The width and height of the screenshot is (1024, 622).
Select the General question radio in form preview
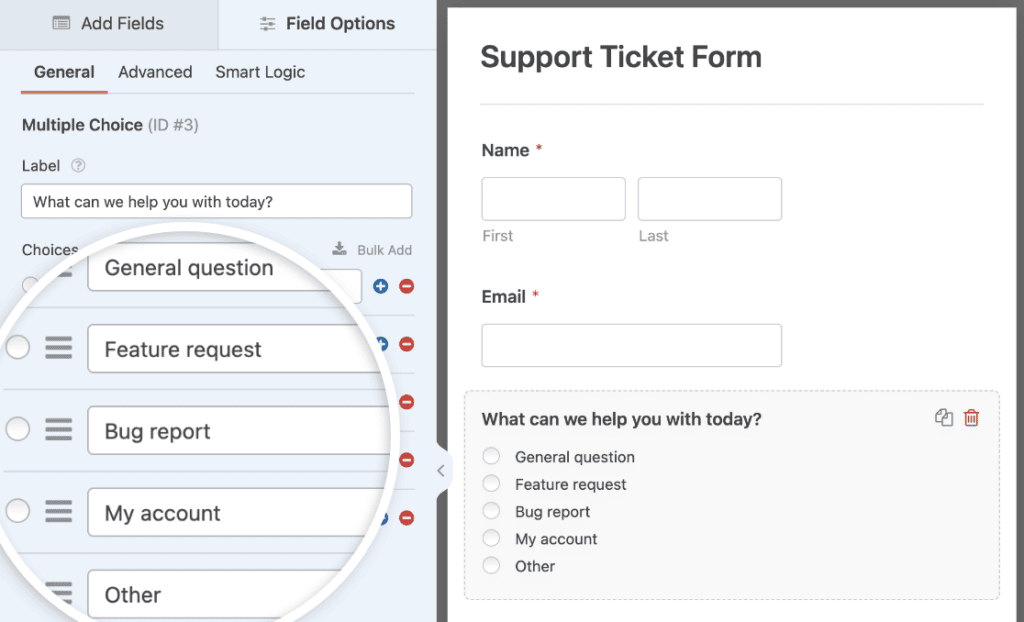(x=491, y=457)
